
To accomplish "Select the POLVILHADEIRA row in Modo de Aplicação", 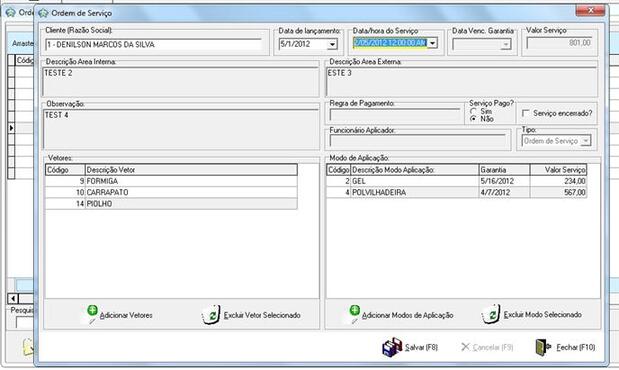I will (456, 192).
